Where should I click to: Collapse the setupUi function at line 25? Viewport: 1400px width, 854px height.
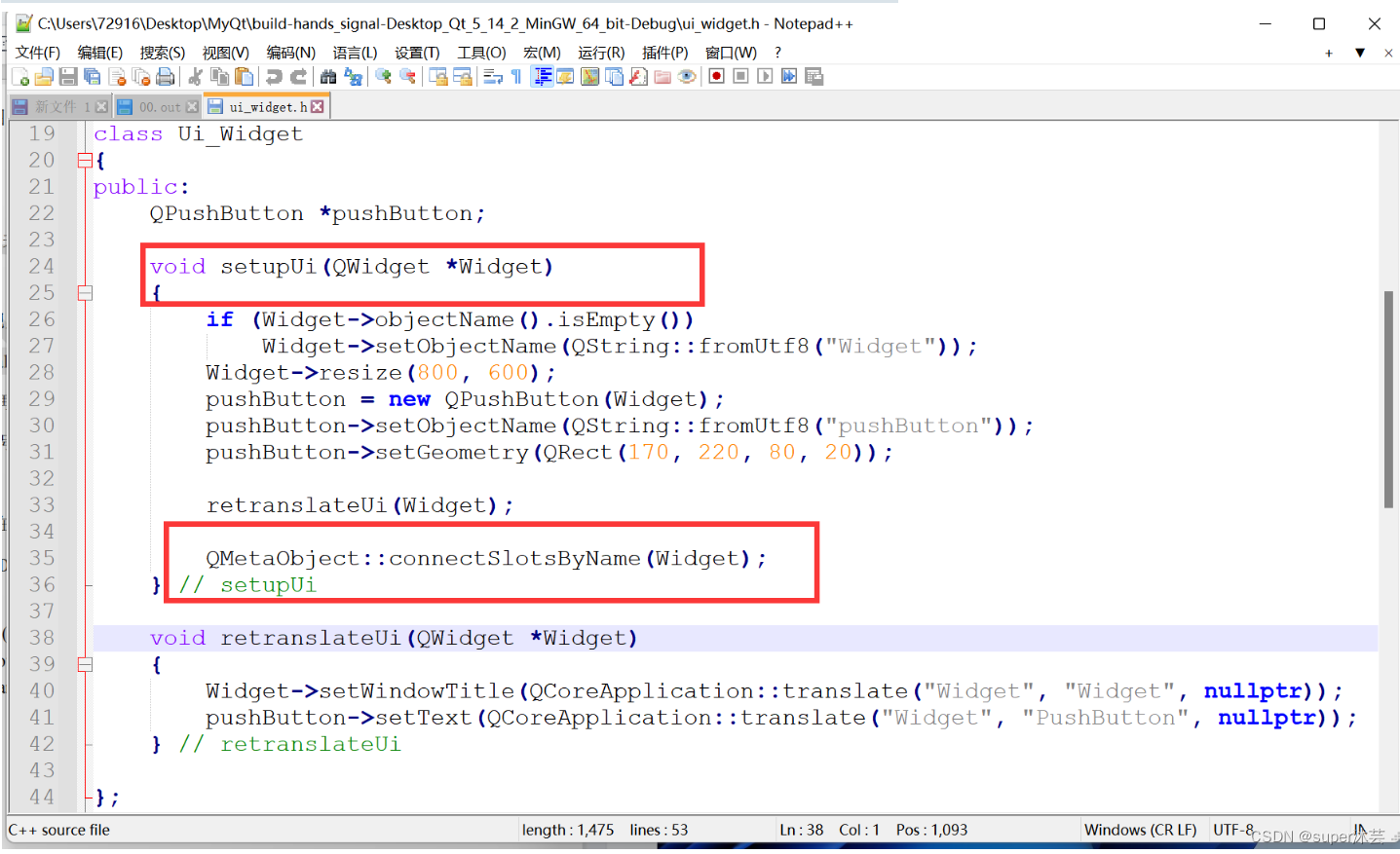(x=85, y=293)
